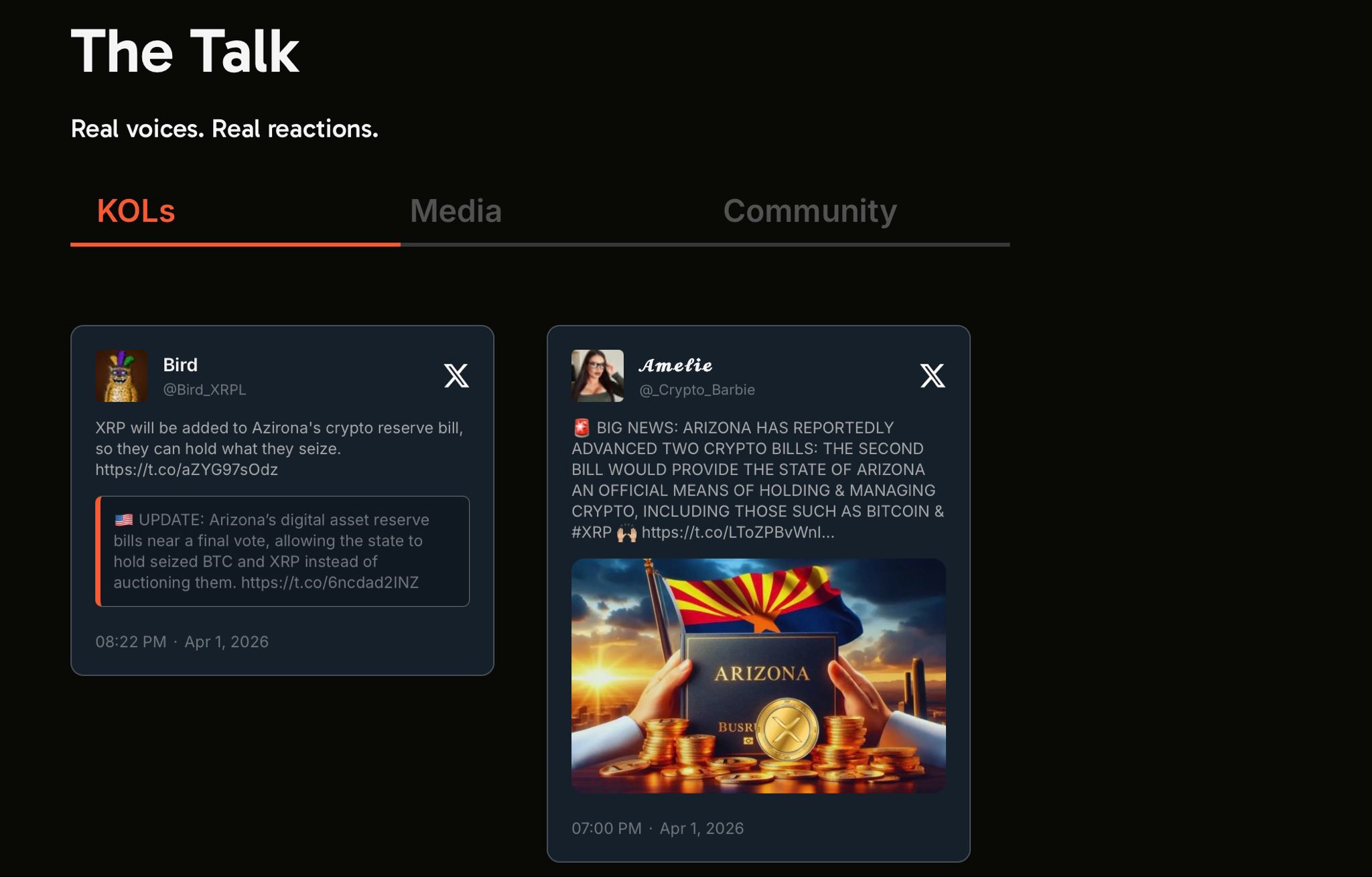Follow the t.co/aZYG97sOdz link
This screenshot has height=877, width=1372.
click(x=186, y=470)
